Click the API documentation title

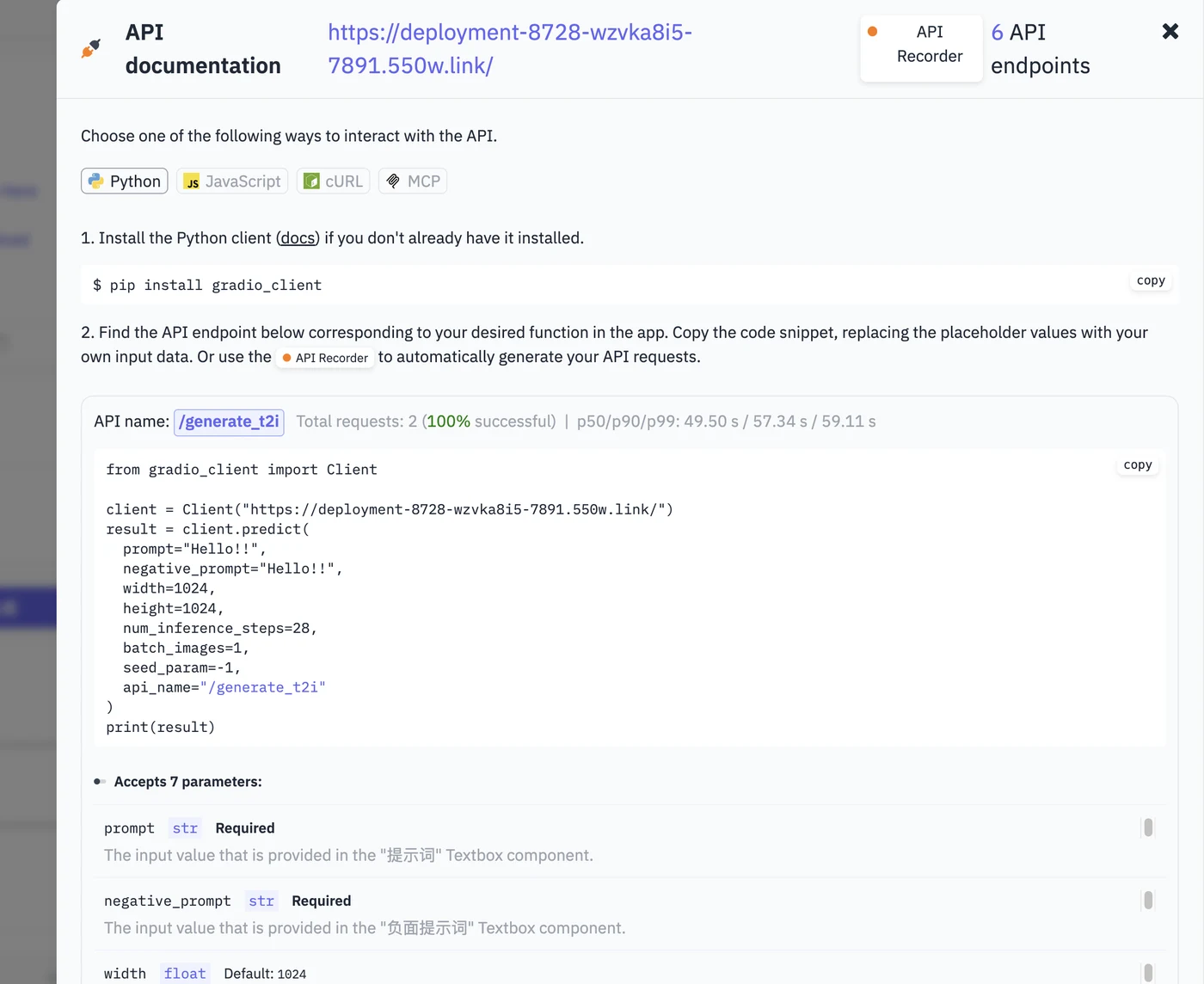pyautogui.click(x=203, y=49)
